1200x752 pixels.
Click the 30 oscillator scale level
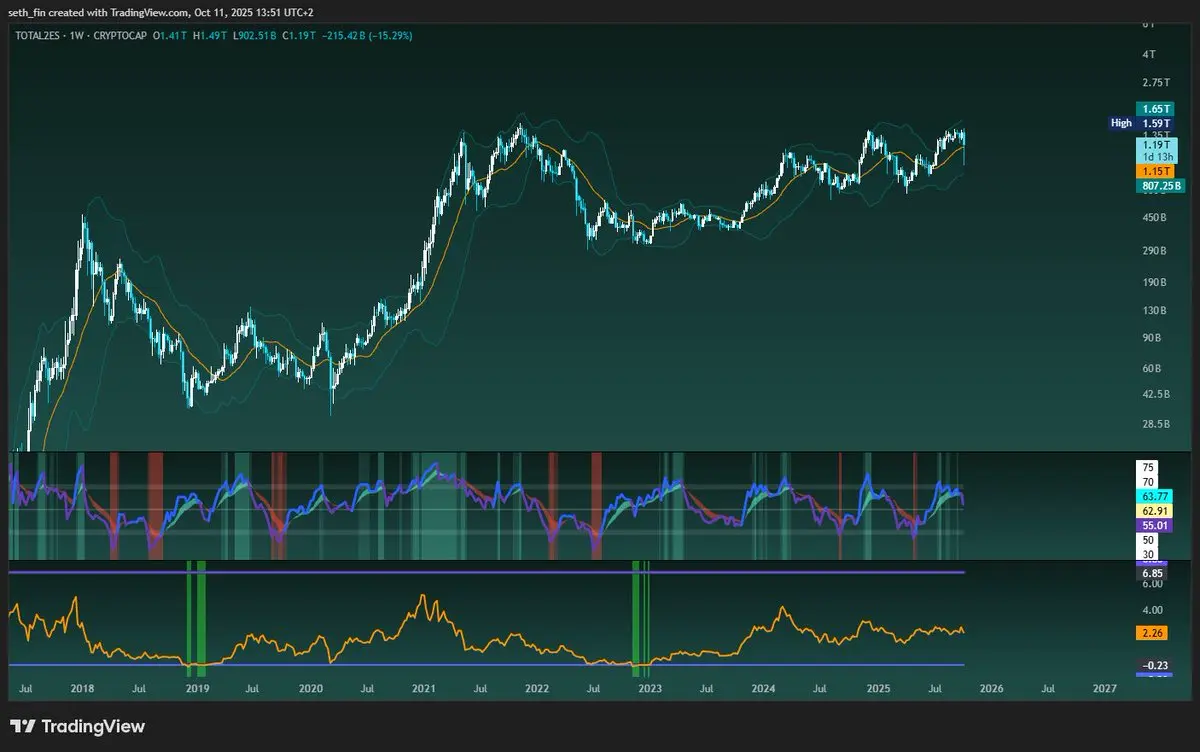click(x=1148, y=554)
